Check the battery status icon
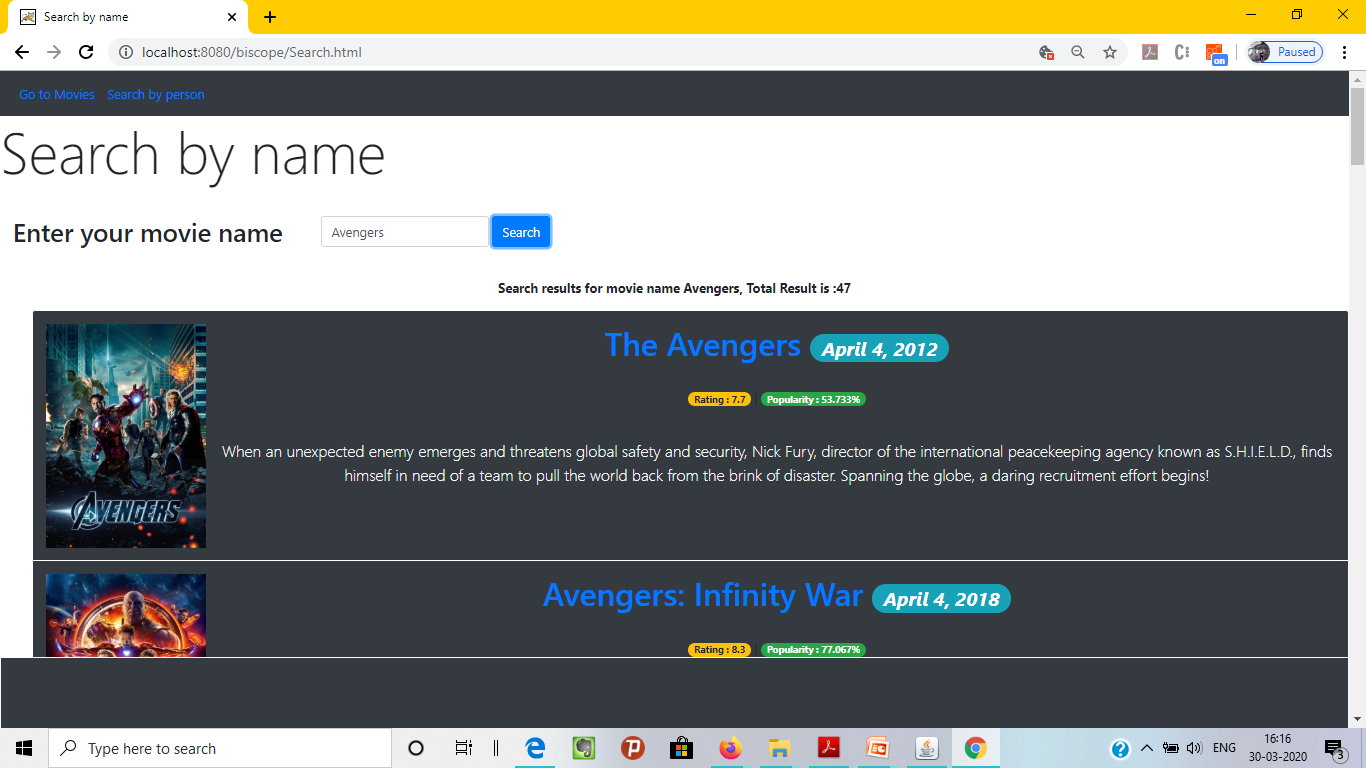Image resolution: width=1366 pixels, height=768 pixels. tap(1171, 748)
